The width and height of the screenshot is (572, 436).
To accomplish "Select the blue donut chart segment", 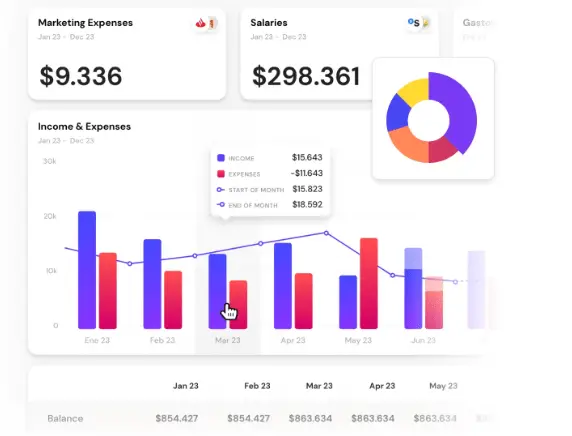I will pyautogui.click(x=398, y=113).
